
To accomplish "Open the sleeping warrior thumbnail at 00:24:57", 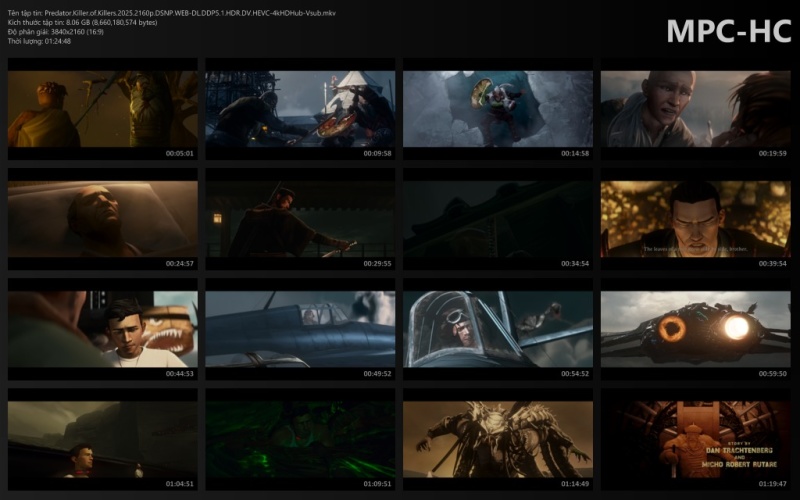I will coord(103,219).
